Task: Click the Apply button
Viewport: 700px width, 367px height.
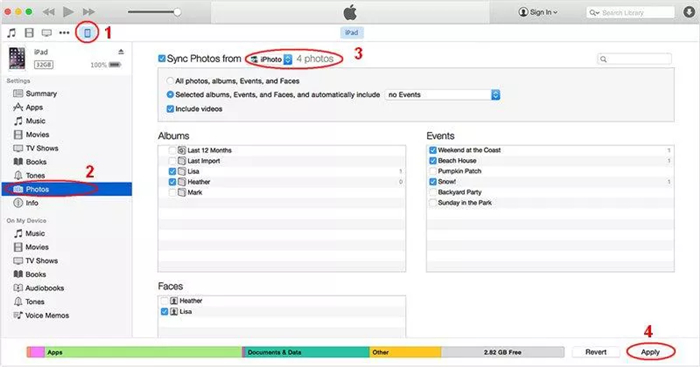Action: (650, 352)
